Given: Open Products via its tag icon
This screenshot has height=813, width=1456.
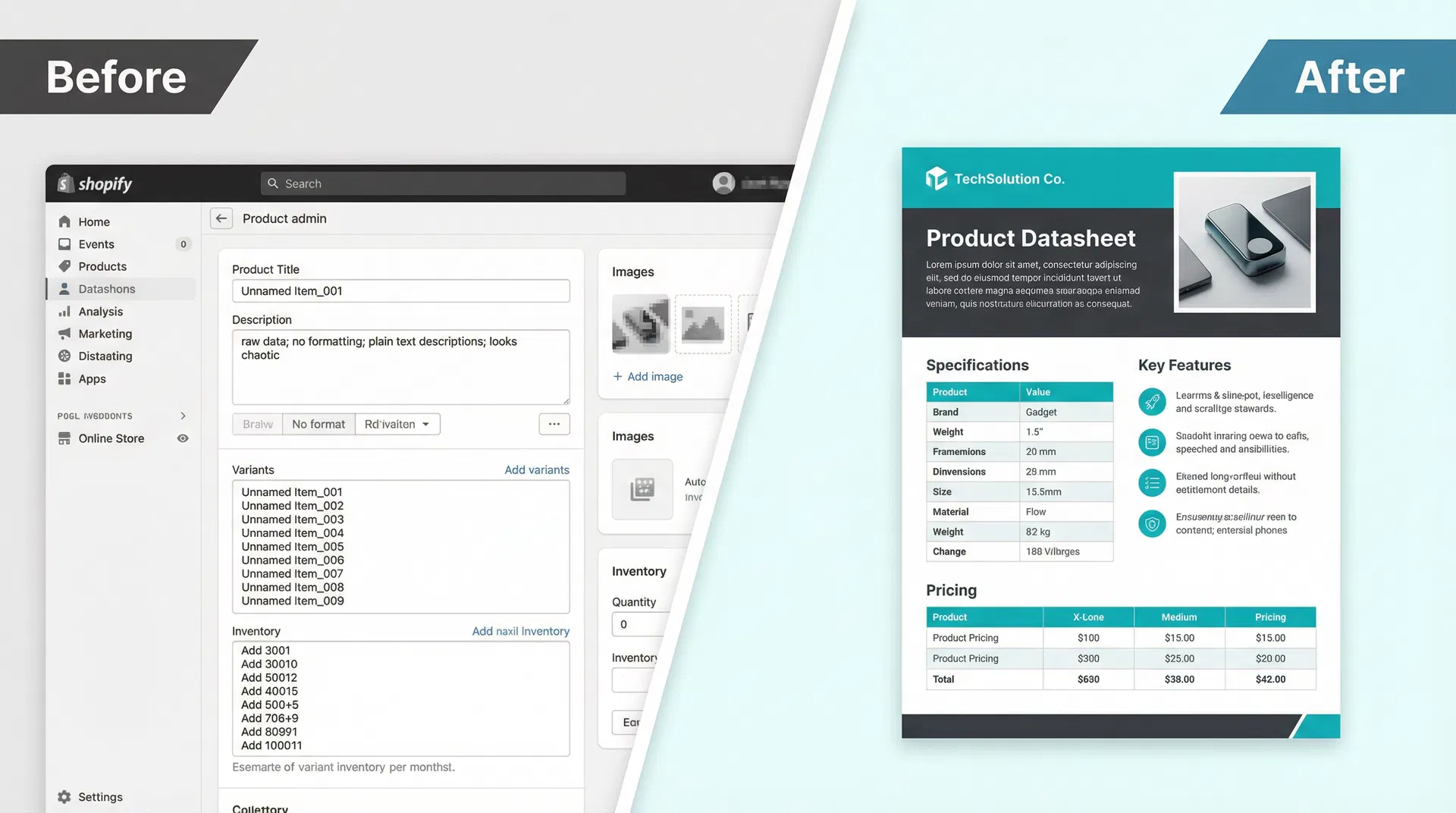Looking at the screenshot, I should [64, 266].
